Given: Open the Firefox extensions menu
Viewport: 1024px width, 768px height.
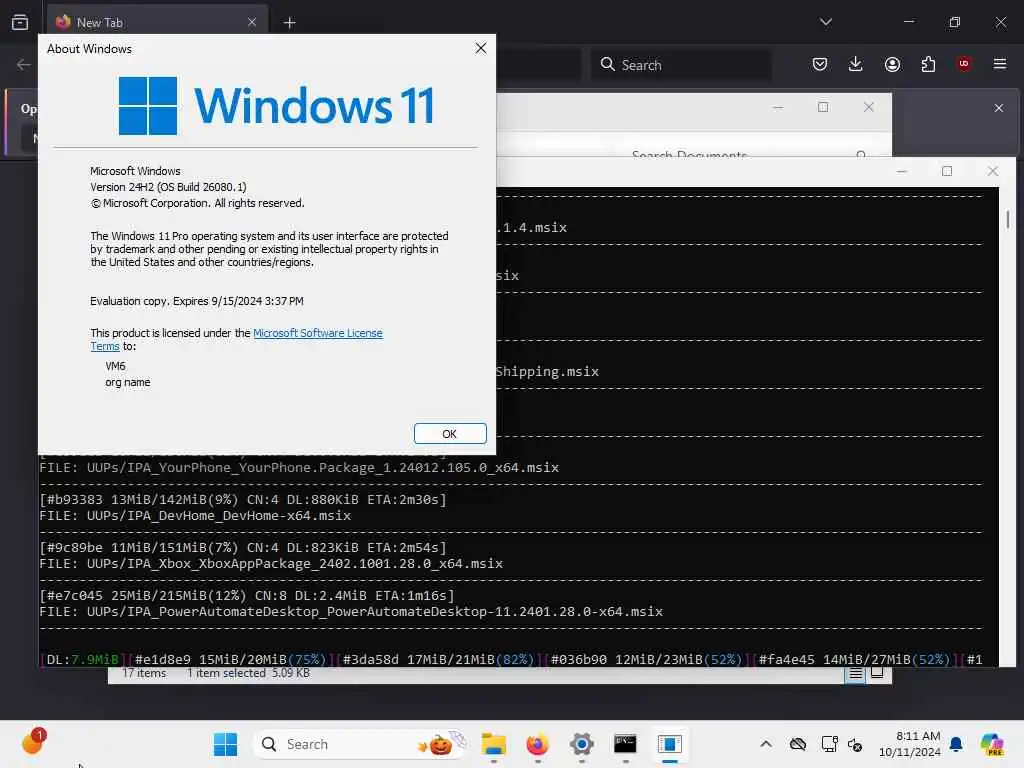Looking at the screenshot, I should [x=928, y=64].
